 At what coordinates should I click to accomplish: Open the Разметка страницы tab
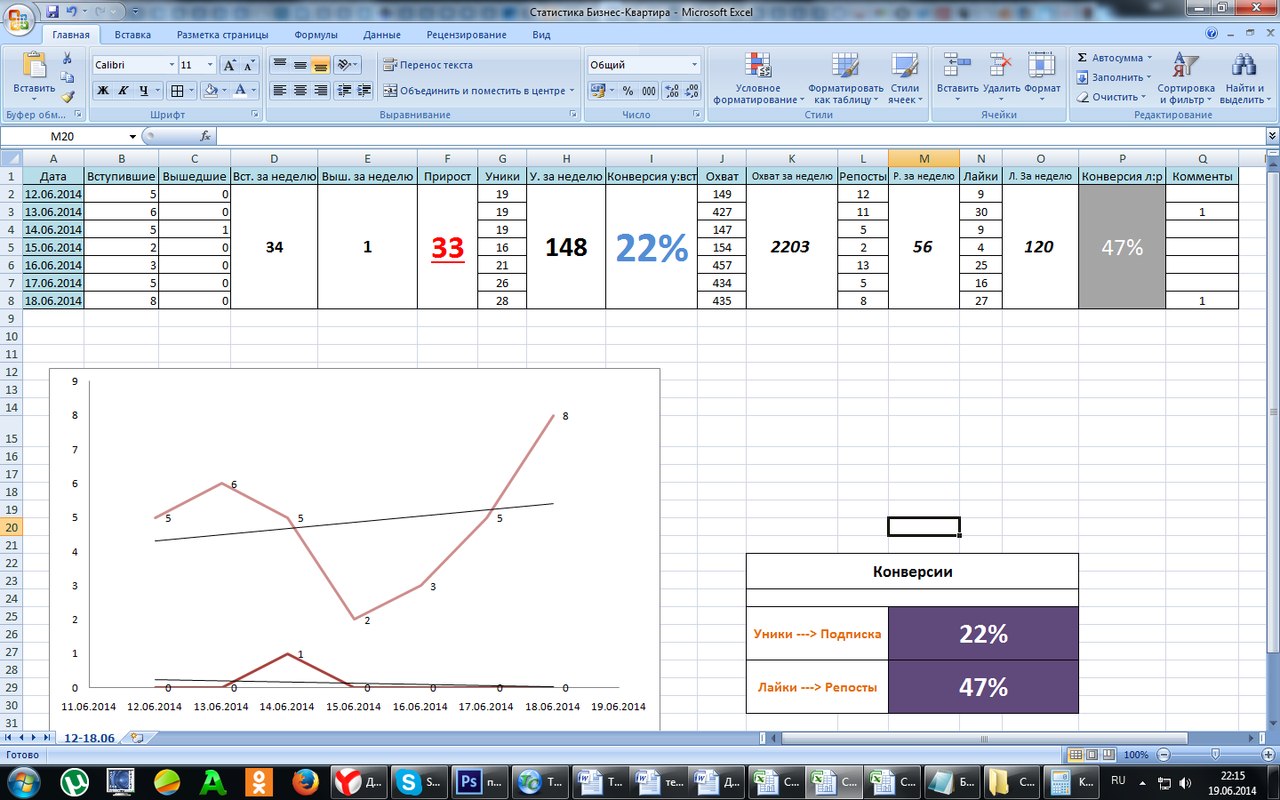tap(222, 34)
